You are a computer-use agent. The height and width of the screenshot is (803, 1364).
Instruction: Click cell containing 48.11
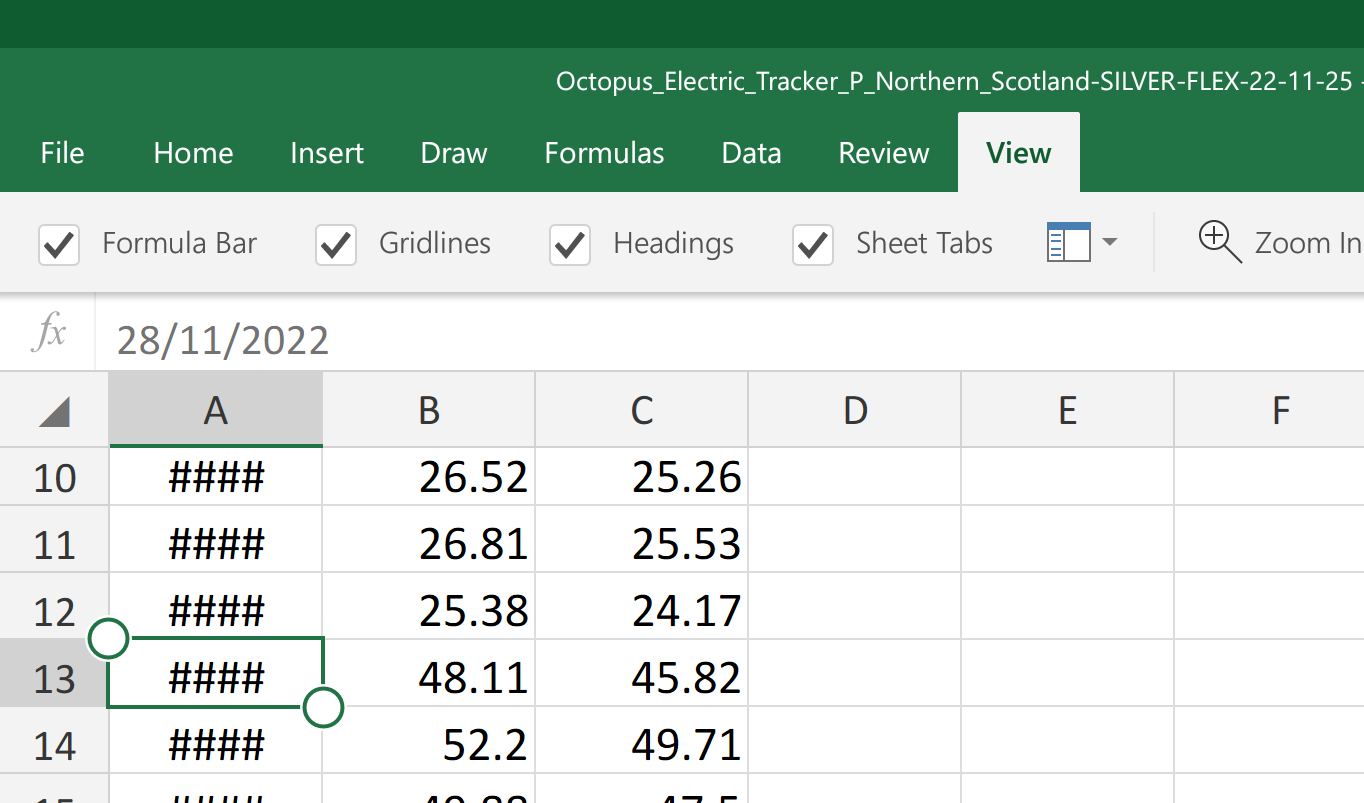pyautogui.click(x=429, y=678)
